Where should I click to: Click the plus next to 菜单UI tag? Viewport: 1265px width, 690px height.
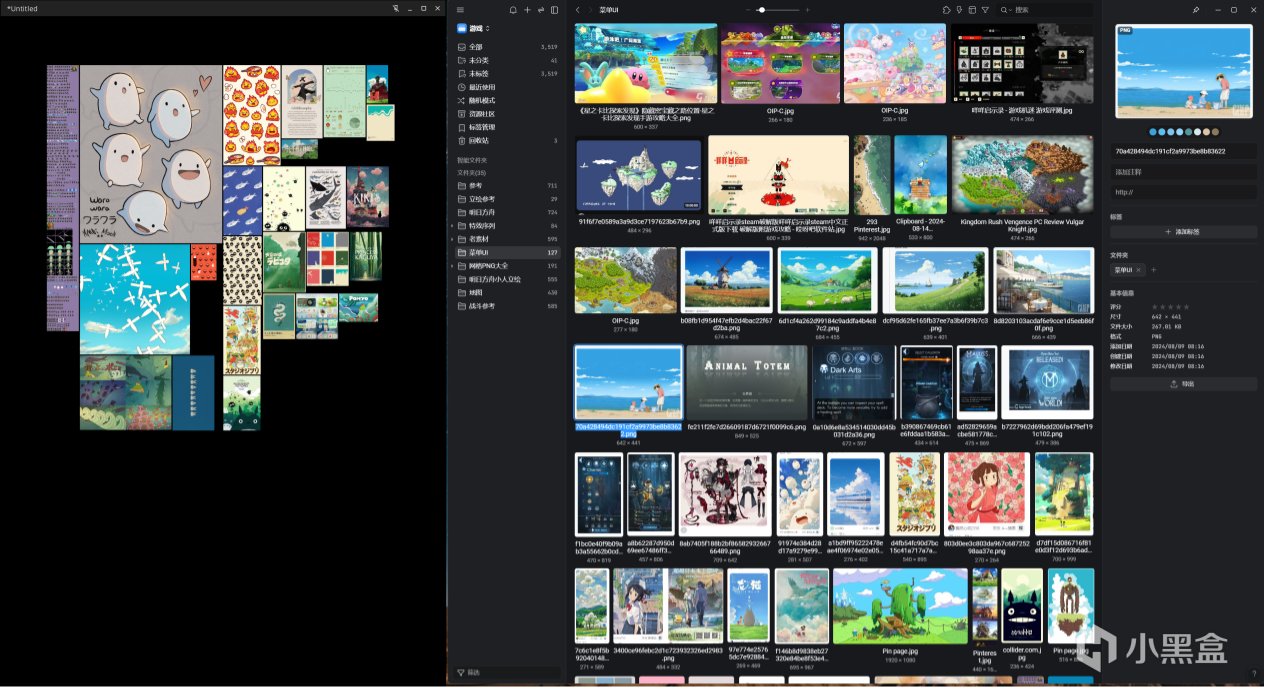pos(1153,270)
